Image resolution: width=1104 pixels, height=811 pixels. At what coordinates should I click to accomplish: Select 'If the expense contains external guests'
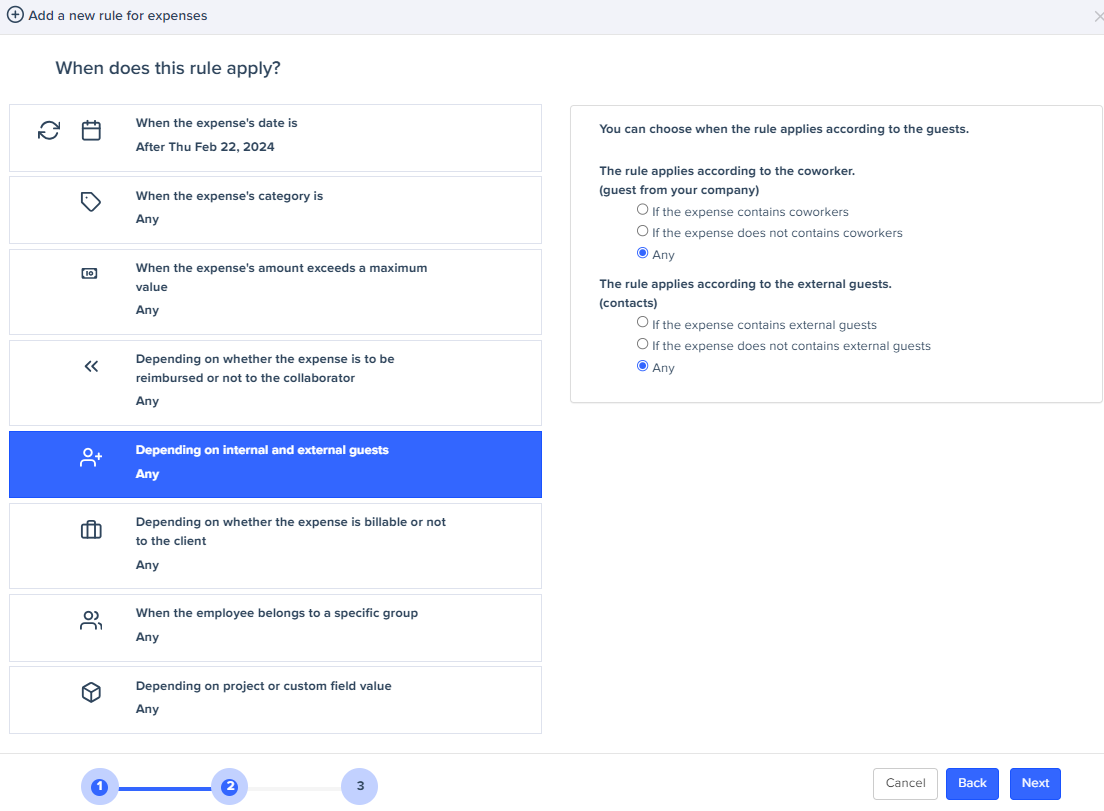tap(642, 322)
